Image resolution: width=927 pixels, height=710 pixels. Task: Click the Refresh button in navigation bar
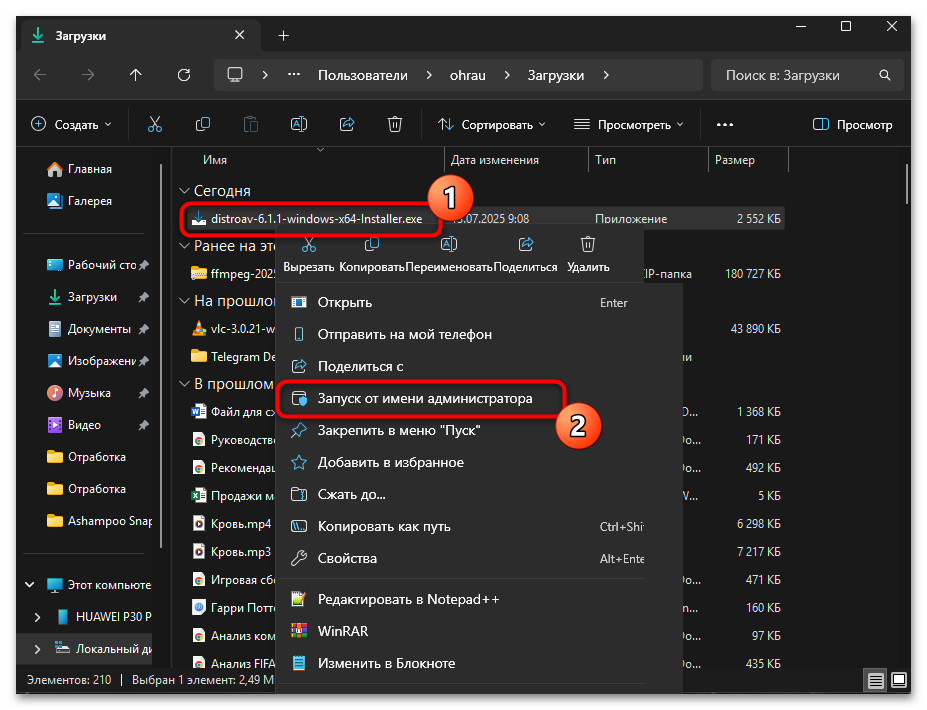tap(183, 75)
